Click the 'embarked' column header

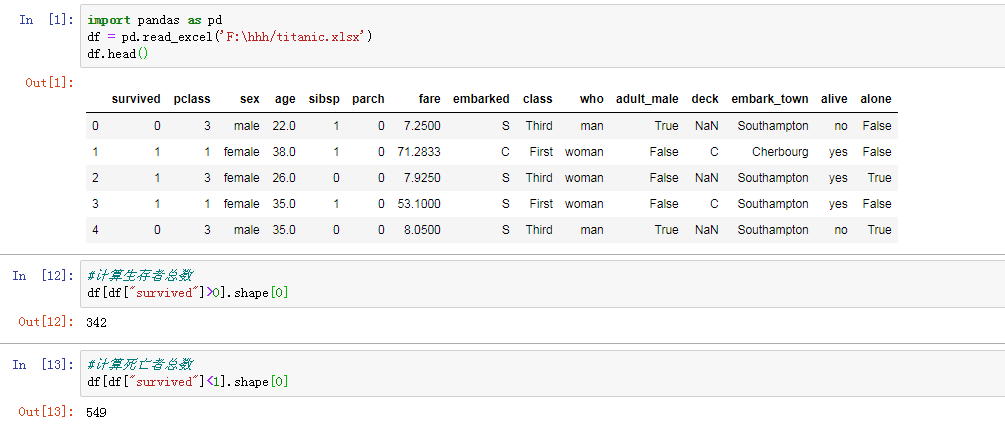(481, 99)
